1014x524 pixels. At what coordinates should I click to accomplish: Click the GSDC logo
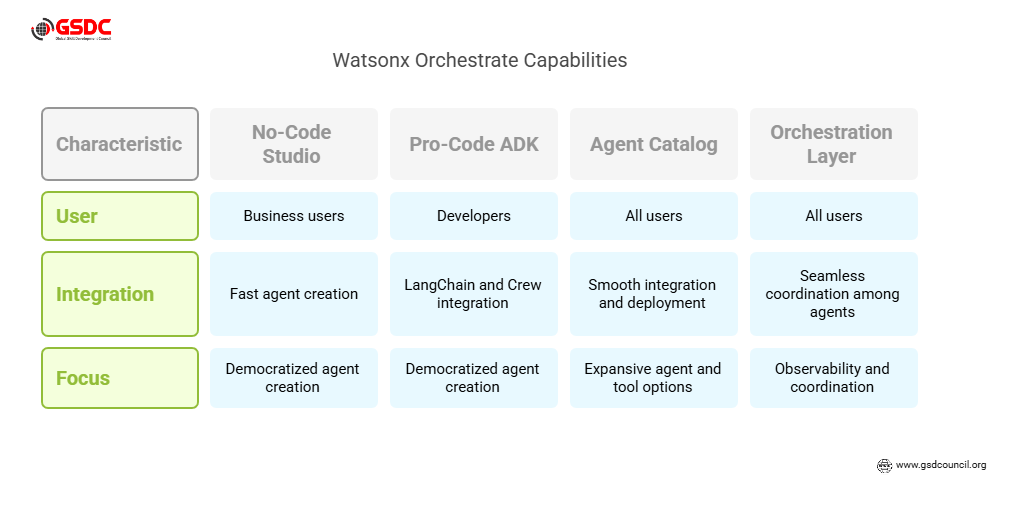[71, 29]
